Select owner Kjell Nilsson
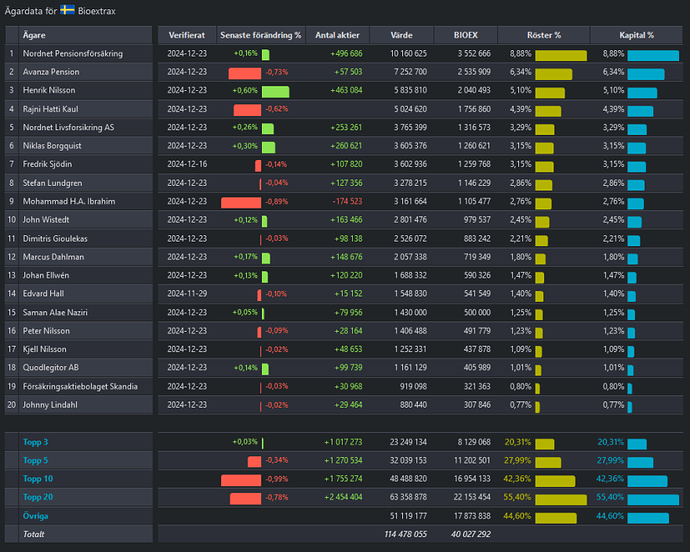 coord(44,349)
